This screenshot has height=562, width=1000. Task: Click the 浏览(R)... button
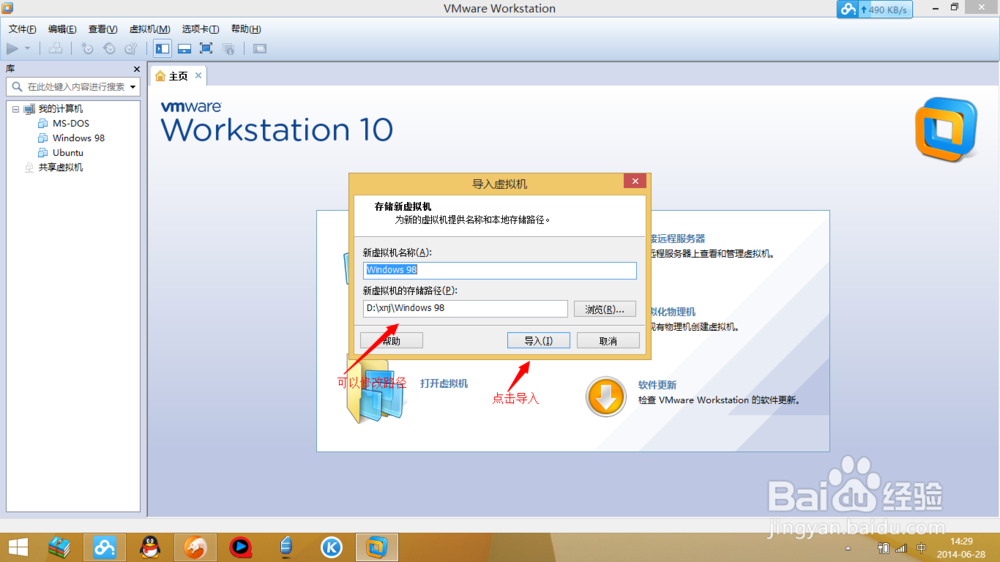tap(605, 309)
